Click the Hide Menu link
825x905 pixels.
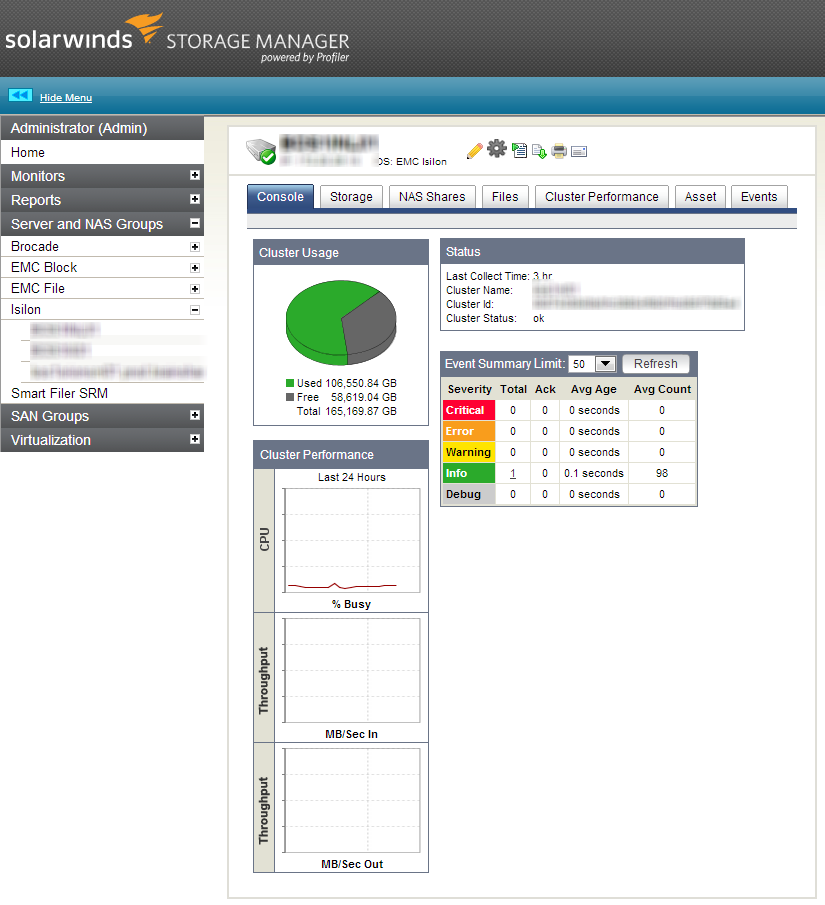pos(66,98)
